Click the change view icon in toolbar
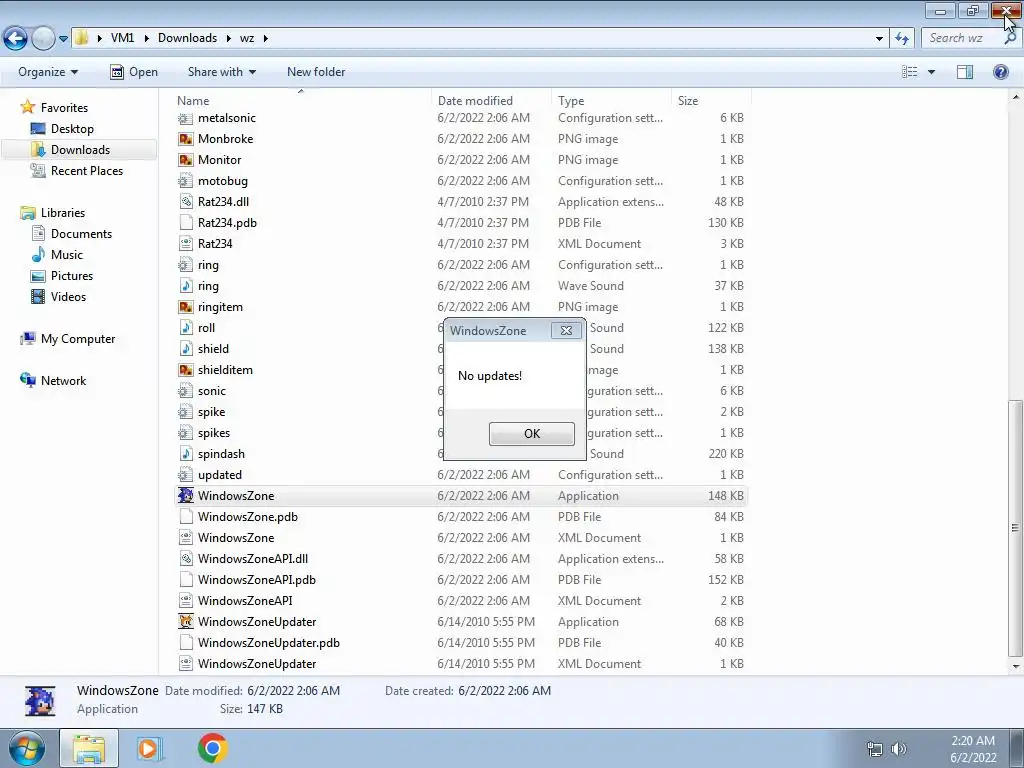This screenshot has height=768, width=1024. (910, 72)
